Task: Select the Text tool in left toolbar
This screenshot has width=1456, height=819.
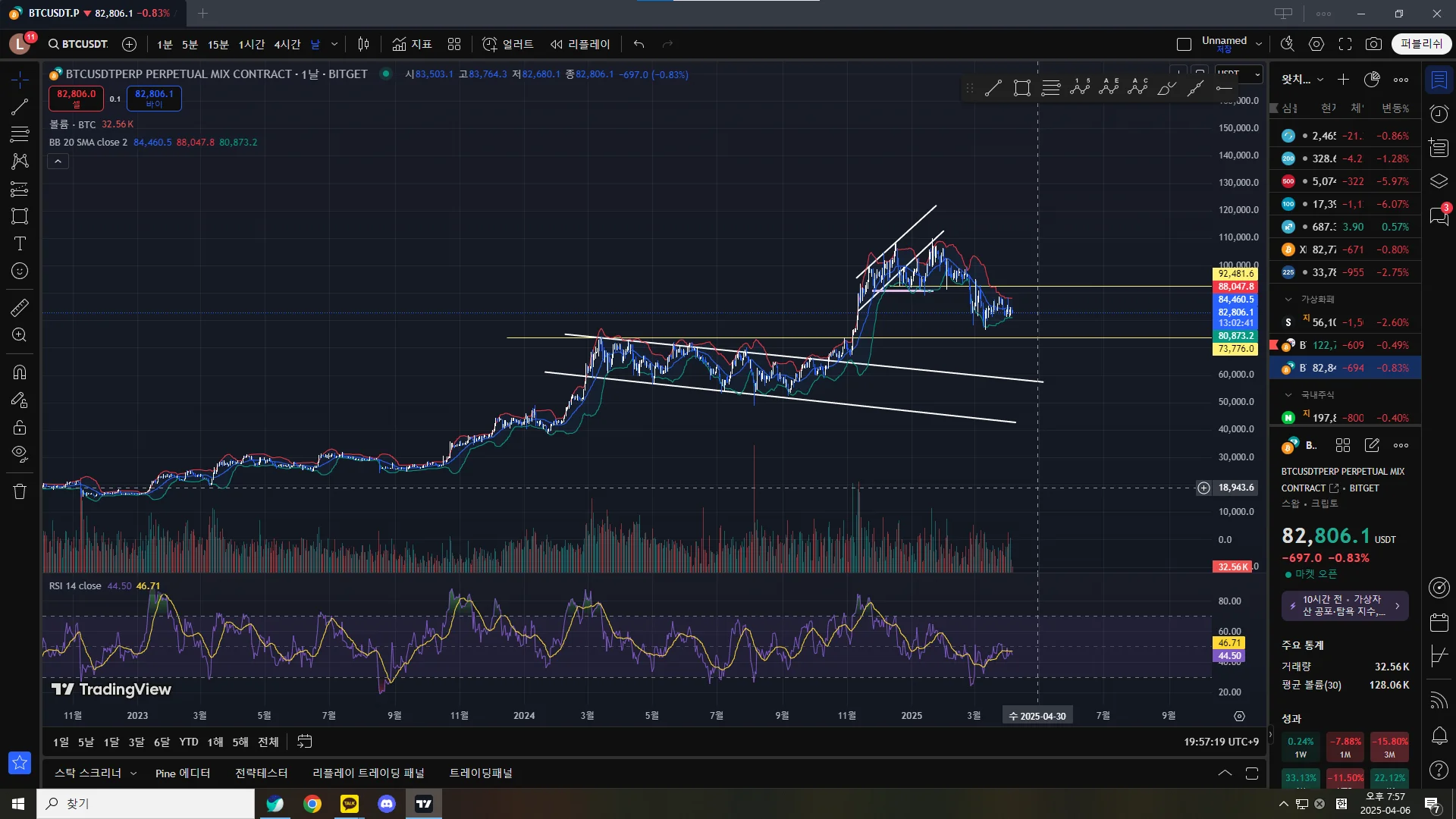Action: pos(20,243)
